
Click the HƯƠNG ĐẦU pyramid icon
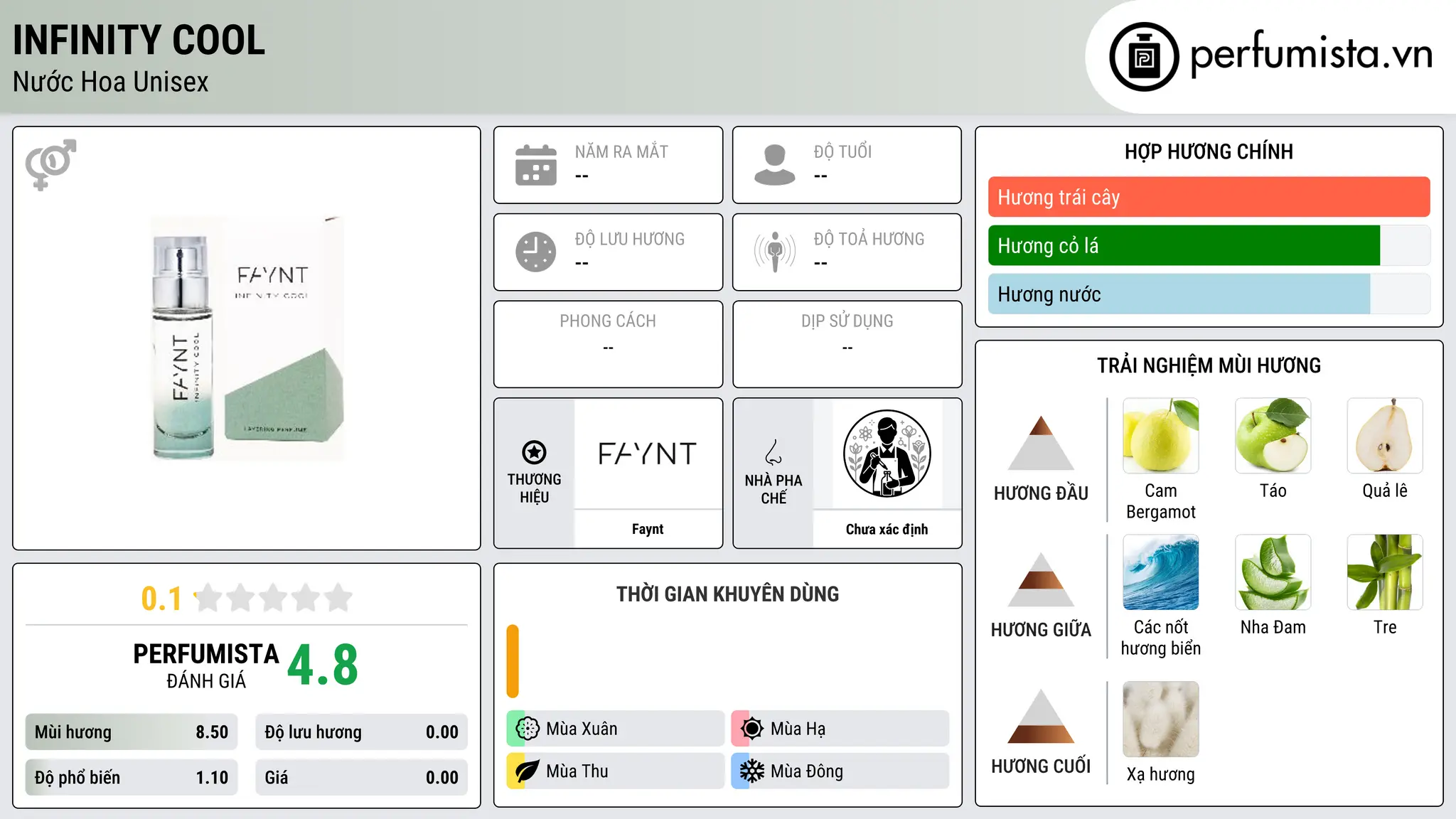pos(1041,443)
